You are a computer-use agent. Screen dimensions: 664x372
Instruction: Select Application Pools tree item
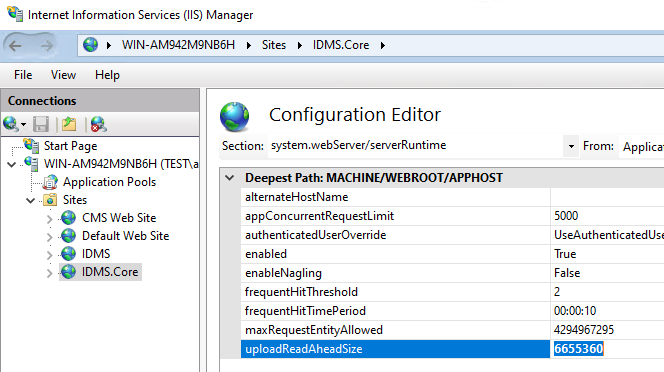click(109, 182)
